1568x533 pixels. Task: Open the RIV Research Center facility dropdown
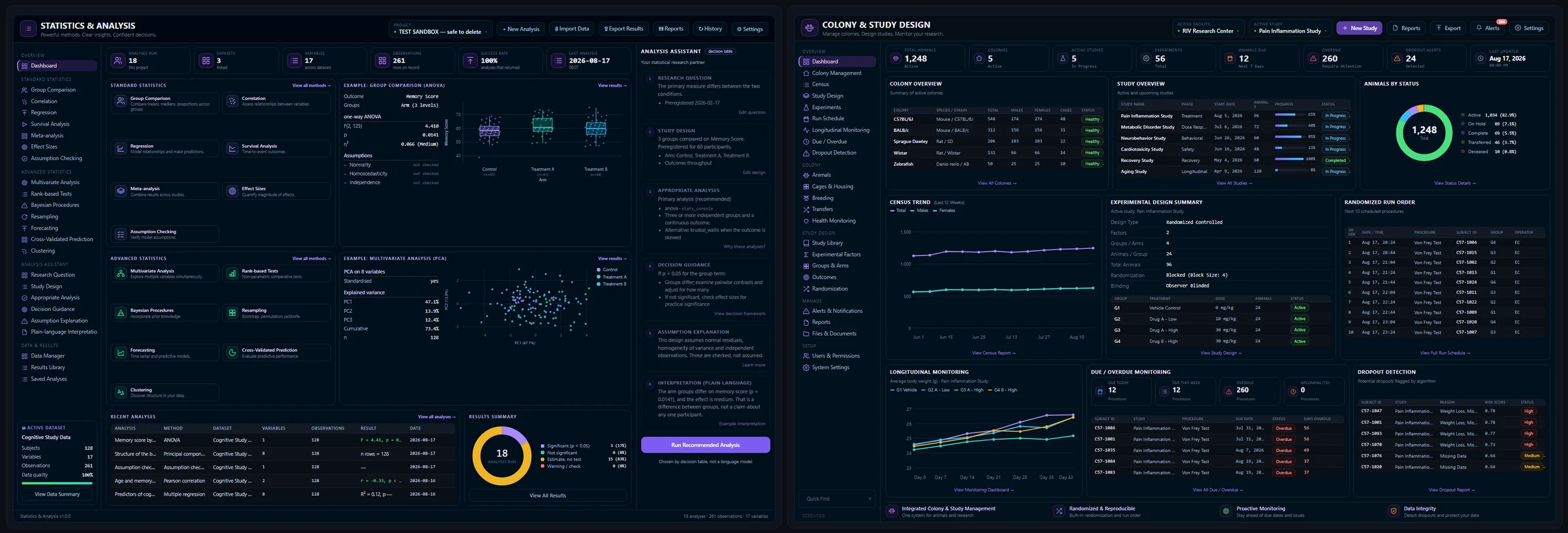pos(1208,29)
